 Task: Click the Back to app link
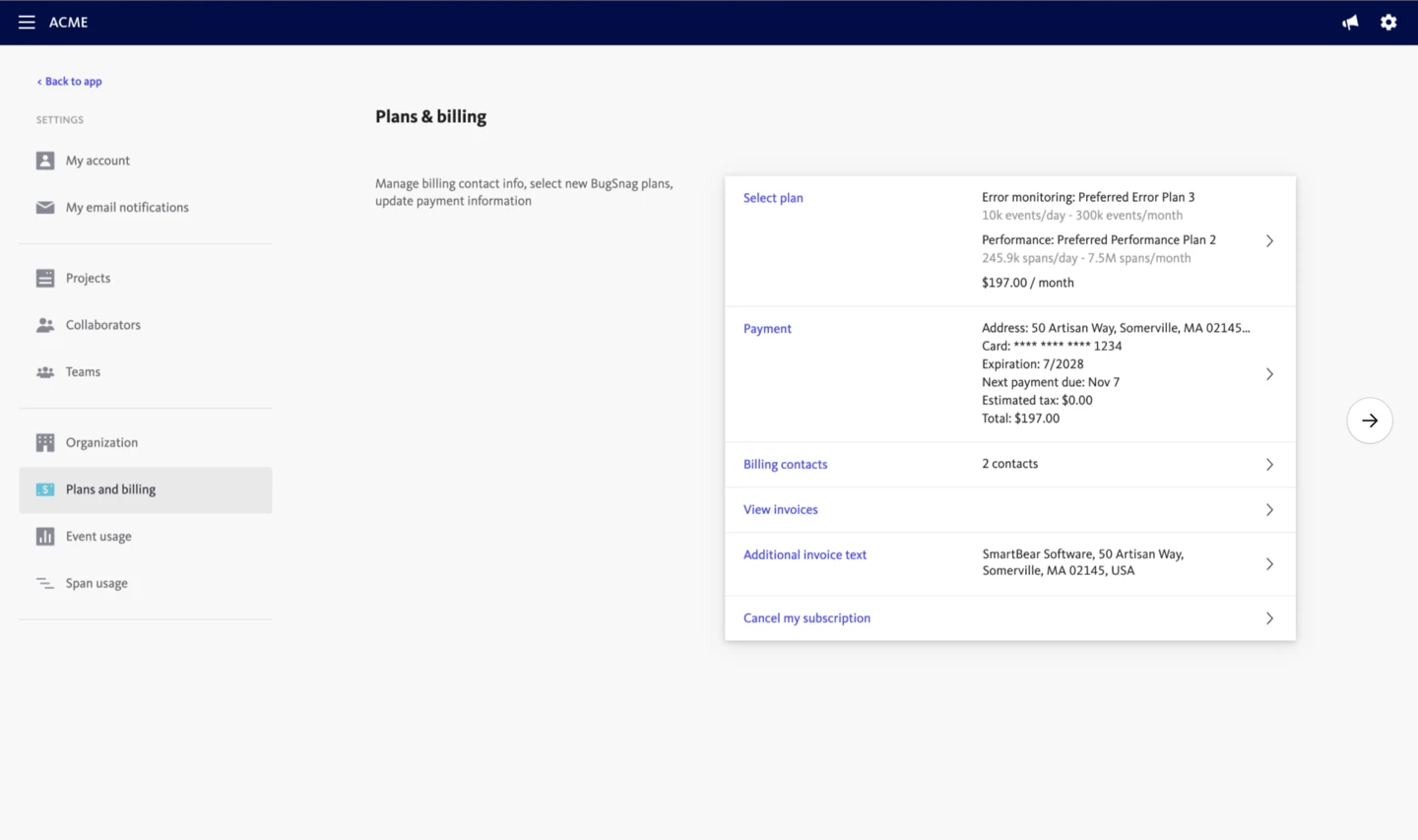69,82
